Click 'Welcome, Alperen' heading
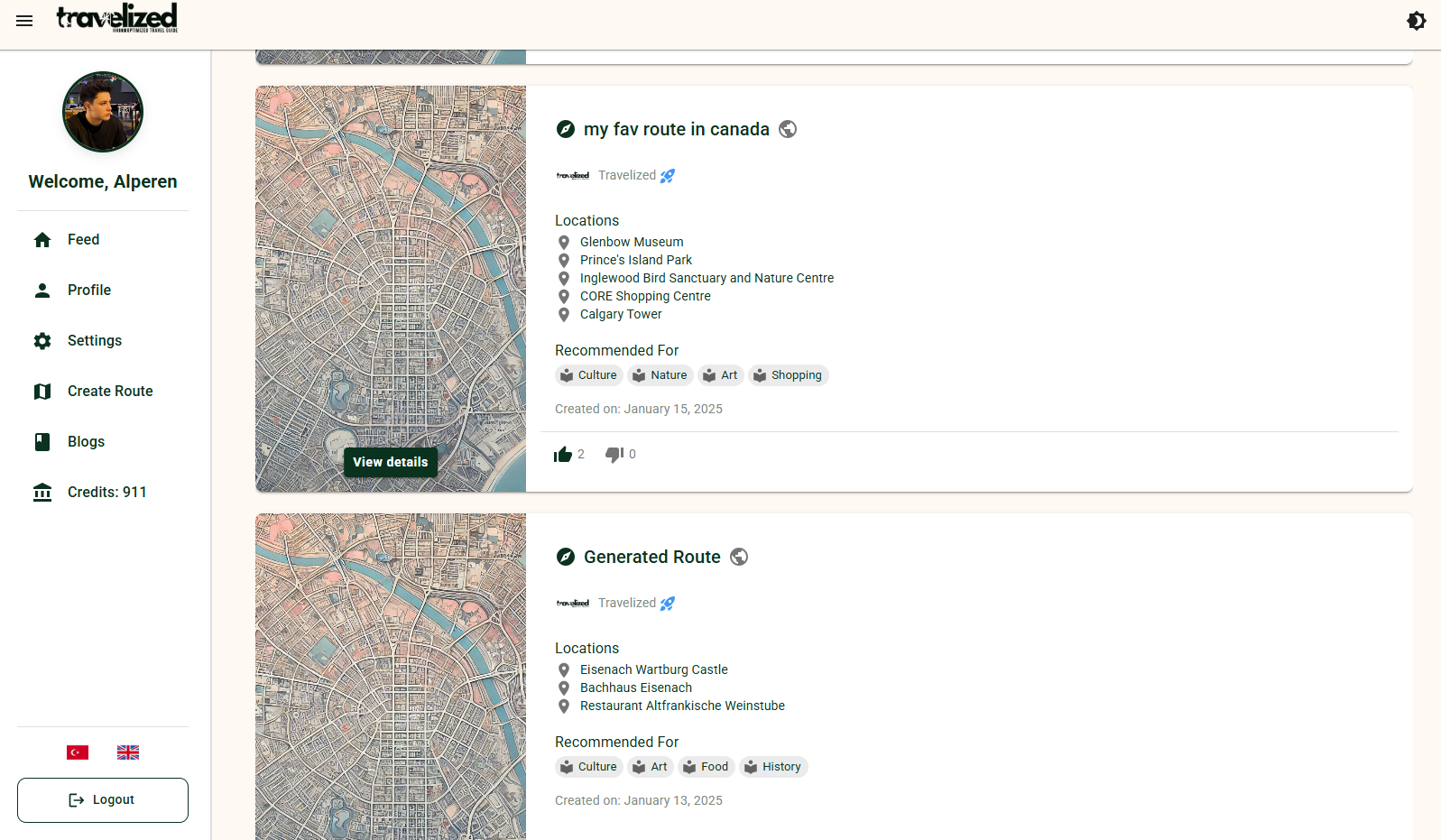This screenshot has width=1441, height=840. point(103,181)
